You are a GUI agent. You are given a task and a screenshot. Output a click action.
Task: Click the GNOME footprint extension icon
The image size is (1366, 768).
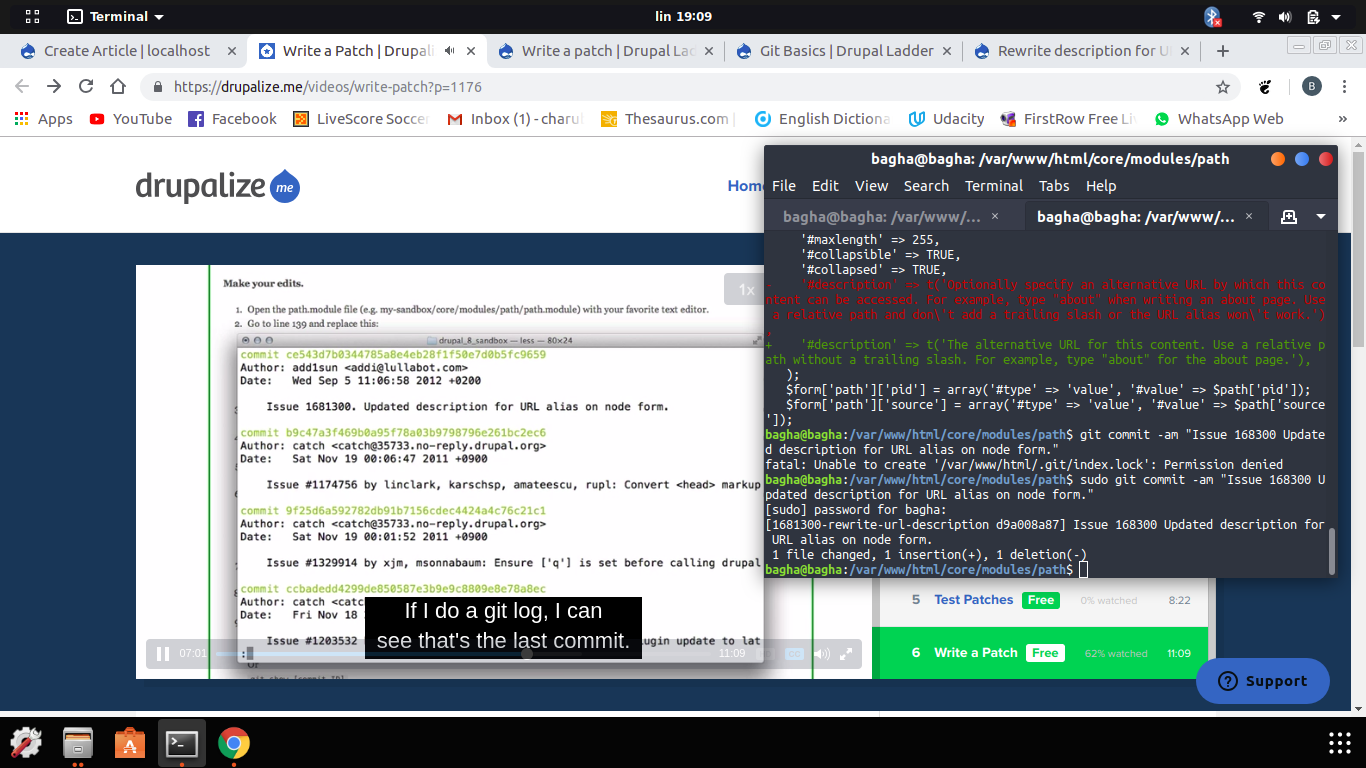coord(1262,88)
